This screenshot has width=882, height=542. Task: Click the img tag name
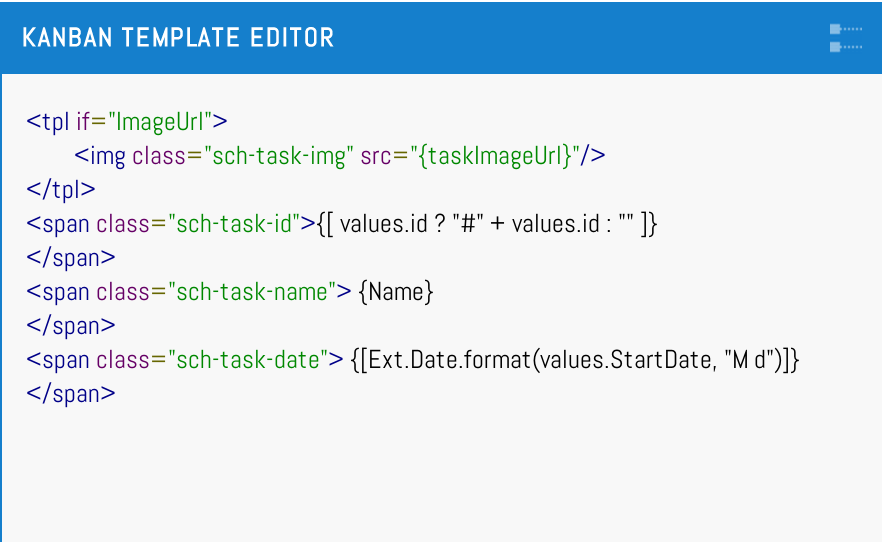(x=106, y=156)
